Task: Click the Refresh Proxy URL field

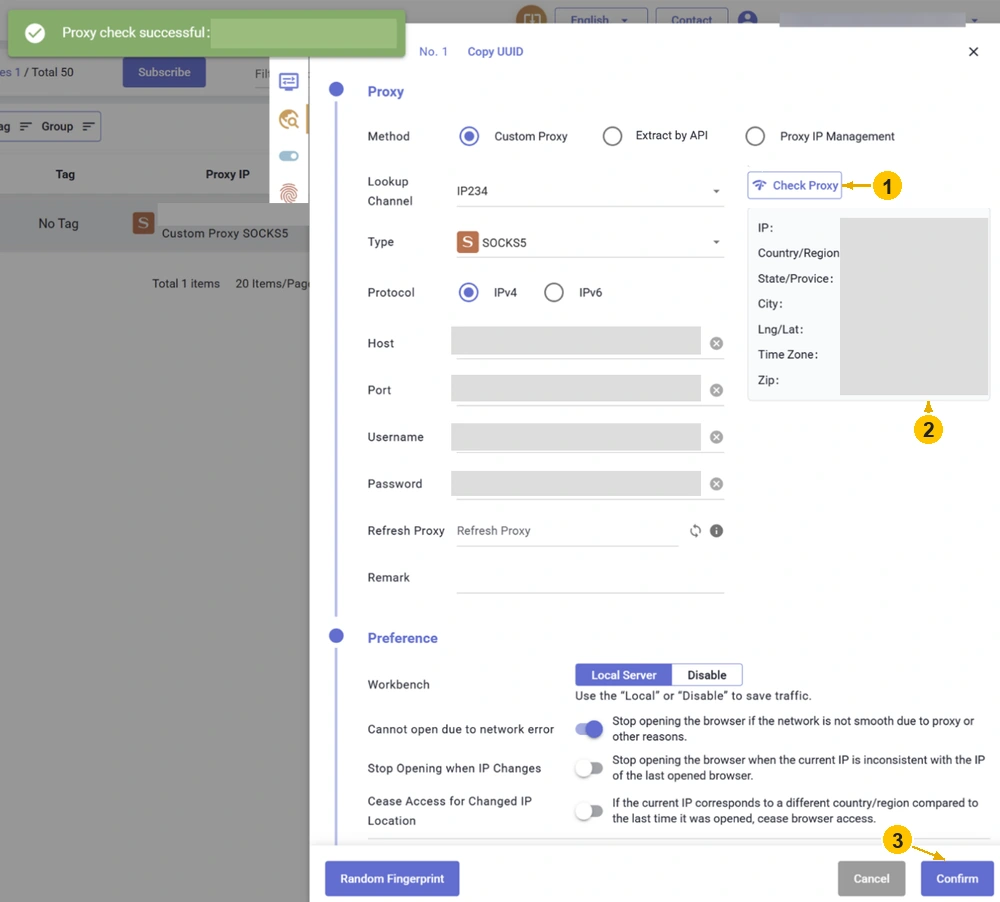Action: (x=568, y=531)
